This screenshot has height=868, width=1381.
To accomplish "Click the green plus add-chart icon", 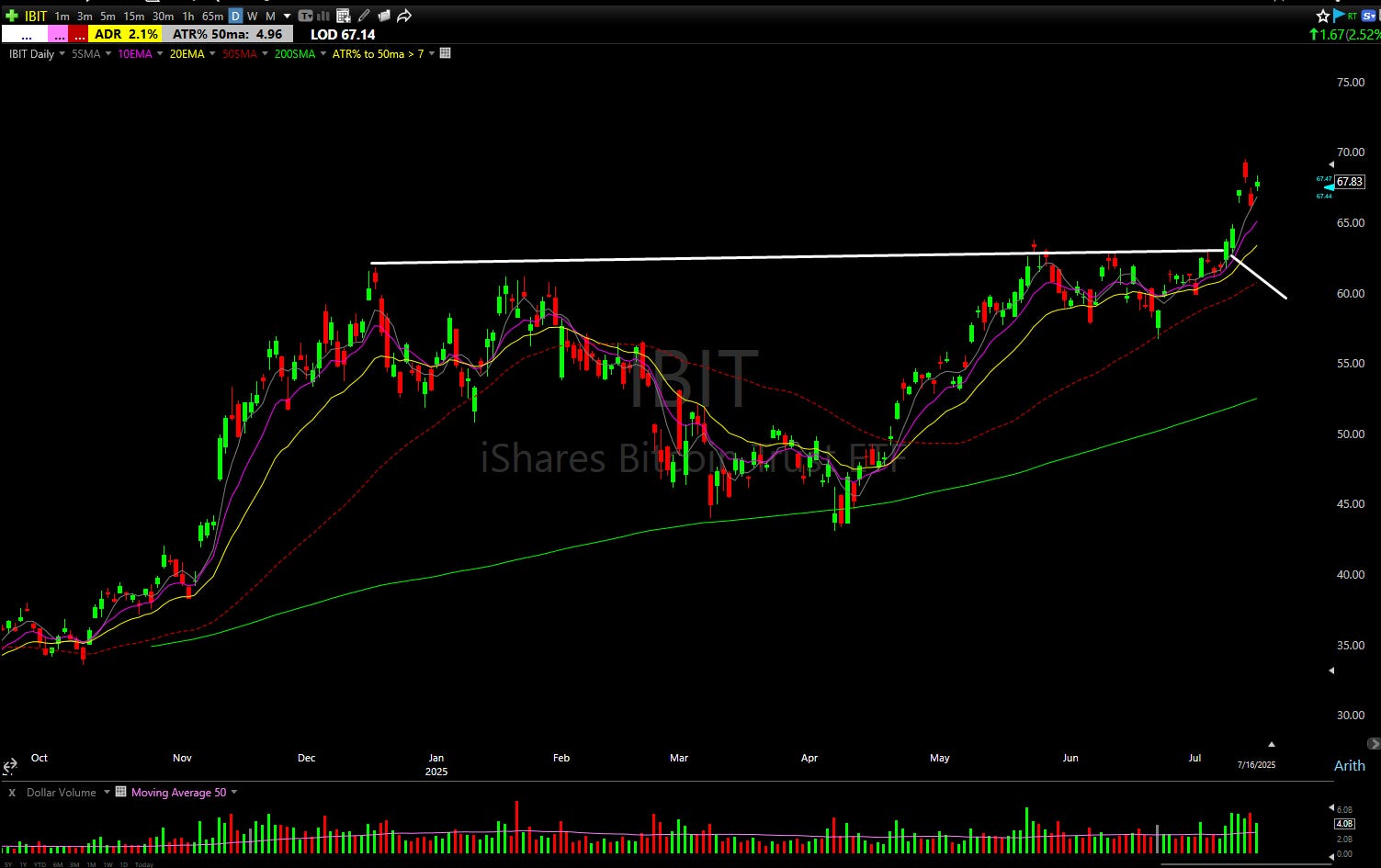I will pyautogui.click(x=12, y=16).
